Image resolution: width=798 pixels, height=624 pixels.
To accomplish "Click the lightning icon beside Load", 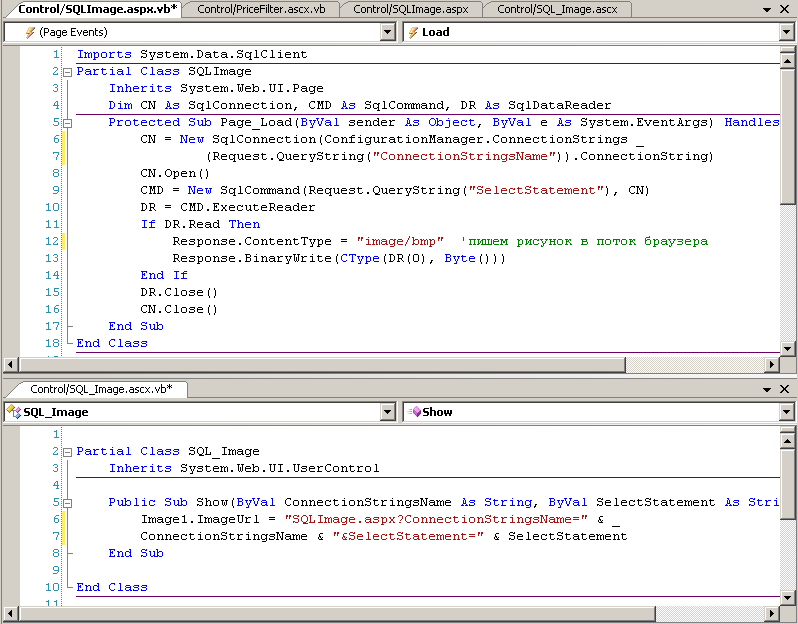I will click(x=413, y=33).
